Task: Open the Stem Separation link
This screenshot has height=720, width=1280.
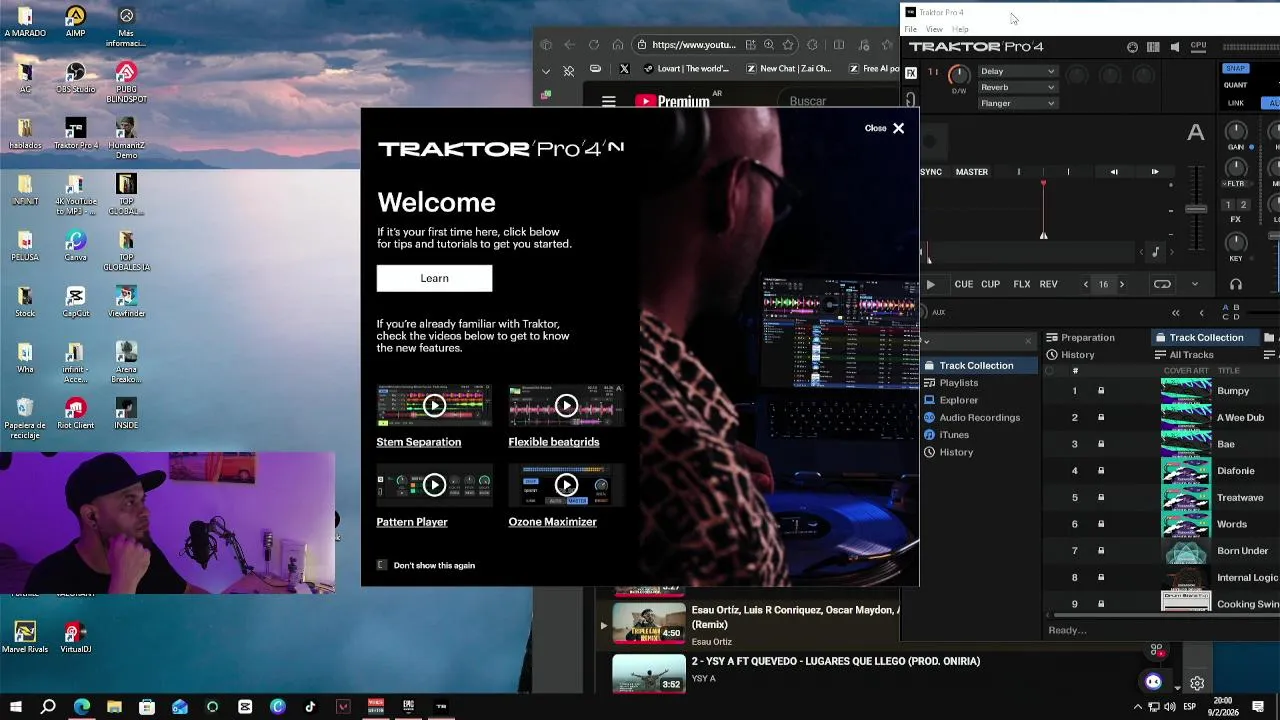Action: click(419, 442)
